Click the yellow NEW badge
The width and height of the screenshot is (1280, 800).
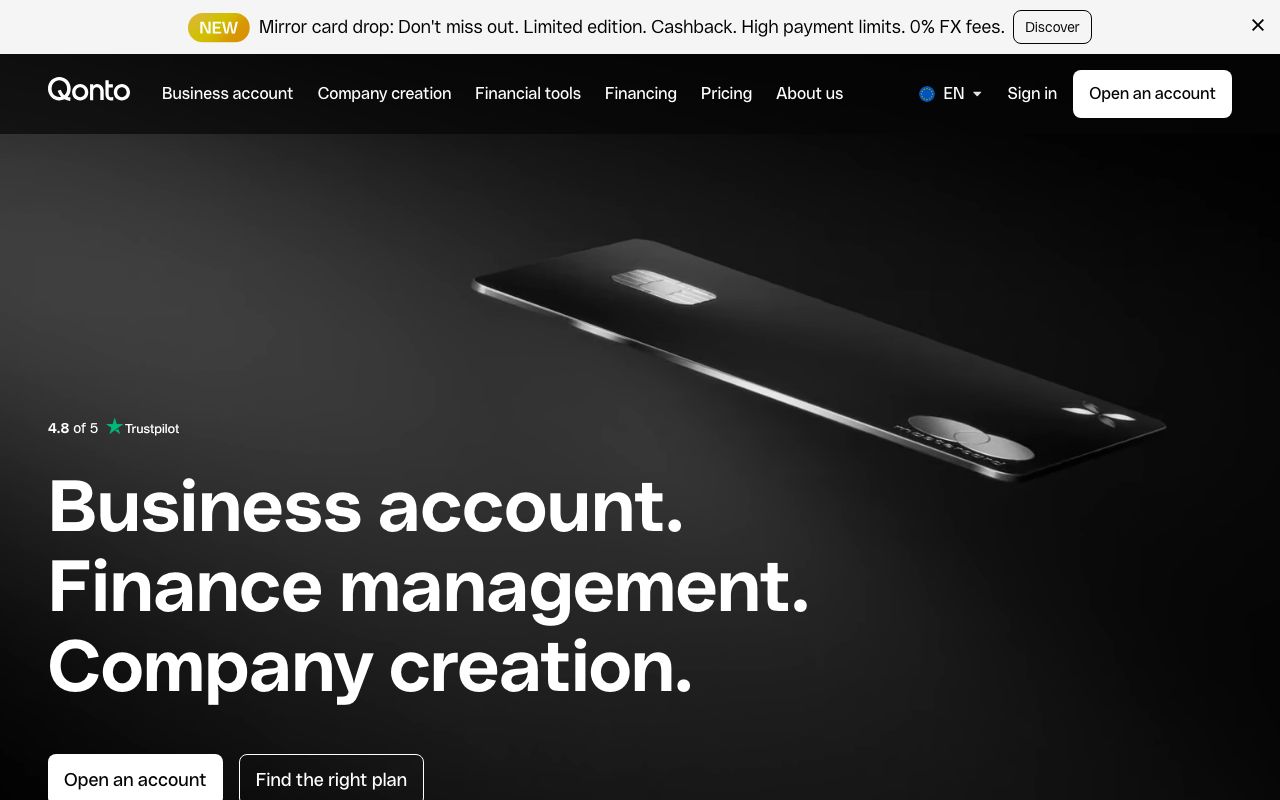(x=218, y=27)
